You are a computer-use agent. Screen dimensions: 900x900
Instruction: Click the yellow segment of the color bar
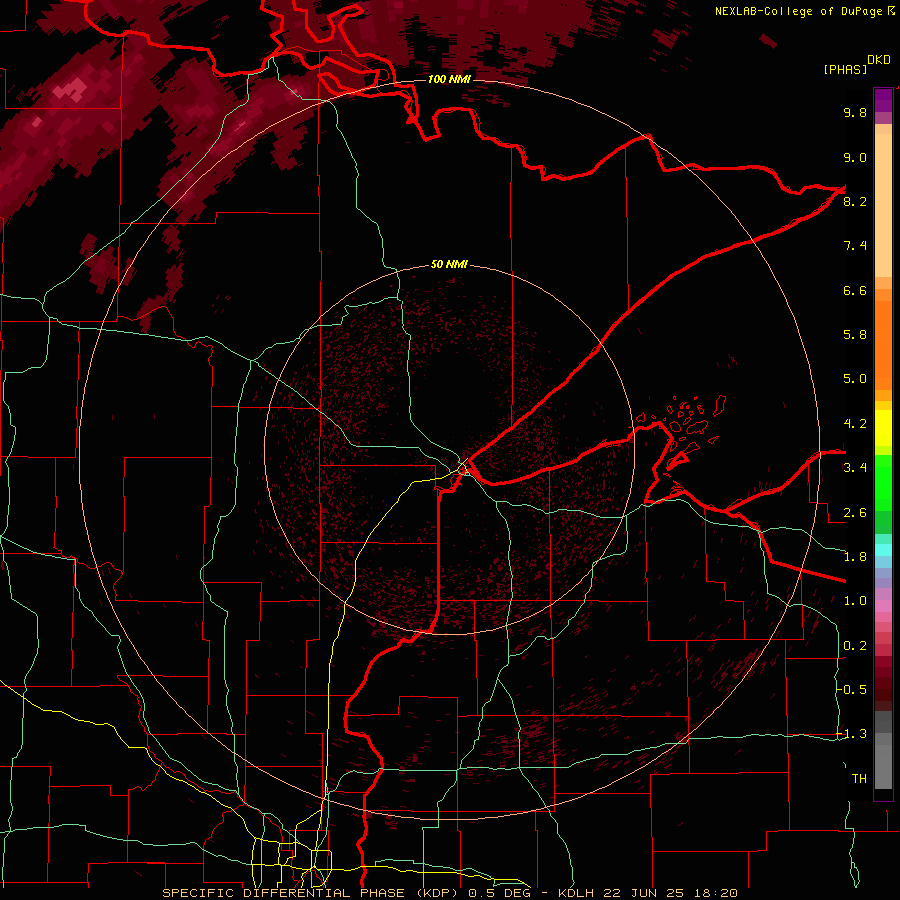[883, 428]
